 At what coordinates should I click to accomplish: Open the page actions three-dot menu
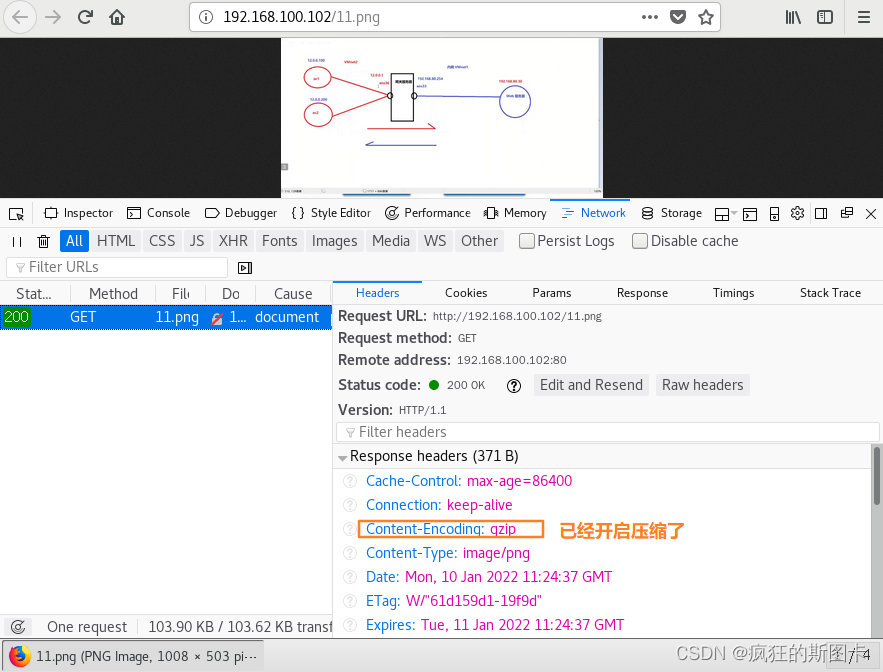pyautogui.click(x=649, y=17)
